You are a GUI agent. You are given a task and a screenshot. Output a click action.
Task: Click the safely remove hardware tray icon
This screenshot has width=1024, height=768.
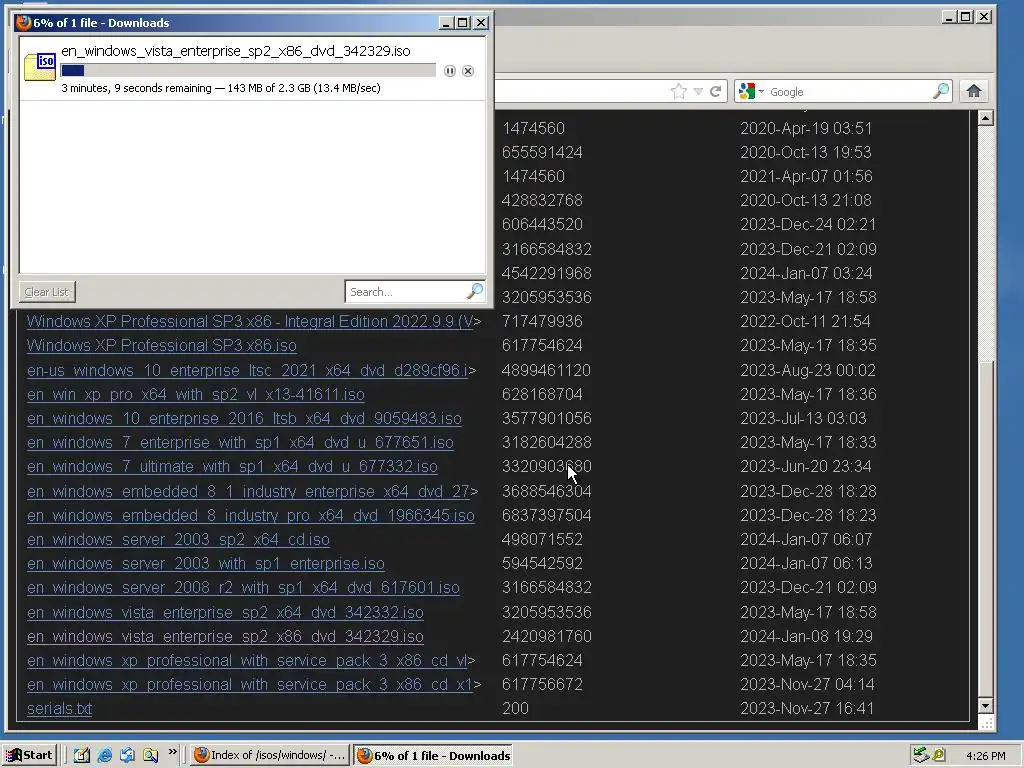921,756
